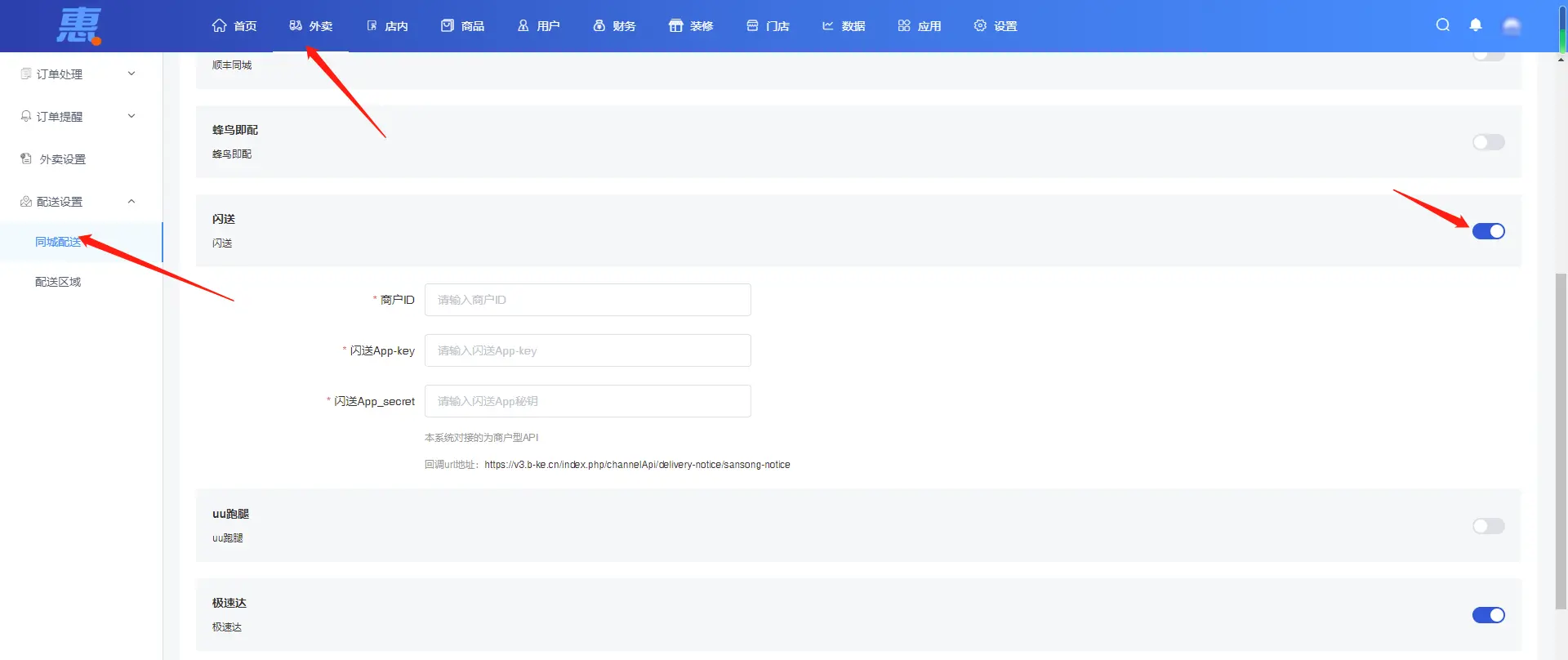Open the 店内 menu
1568x660 pixels.
click(396, 26)
